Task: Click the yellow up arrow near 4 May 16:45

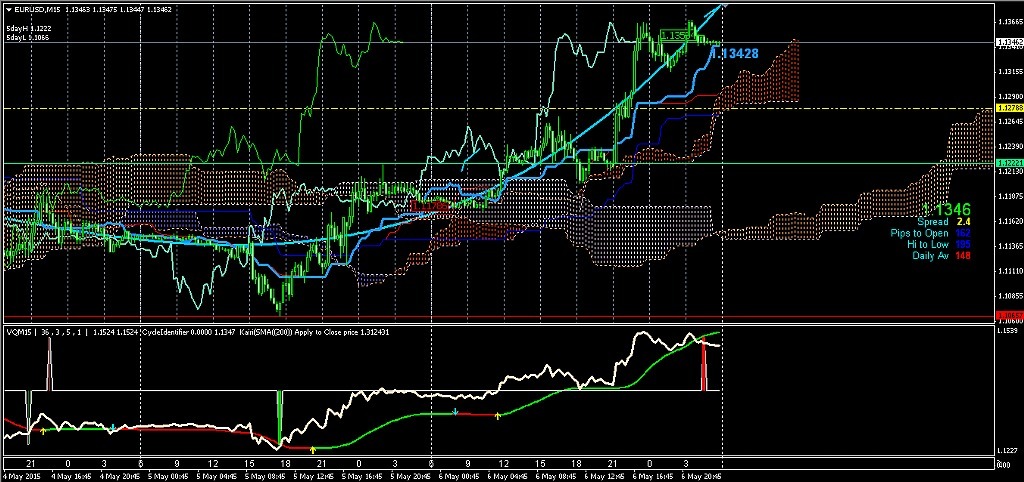Action: tap(44, 430)
